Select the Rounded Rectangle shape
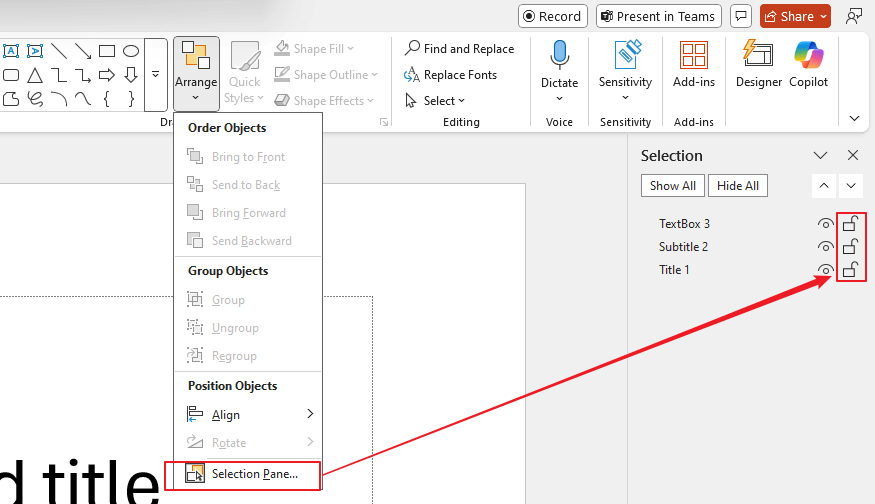 coord(11,75)
